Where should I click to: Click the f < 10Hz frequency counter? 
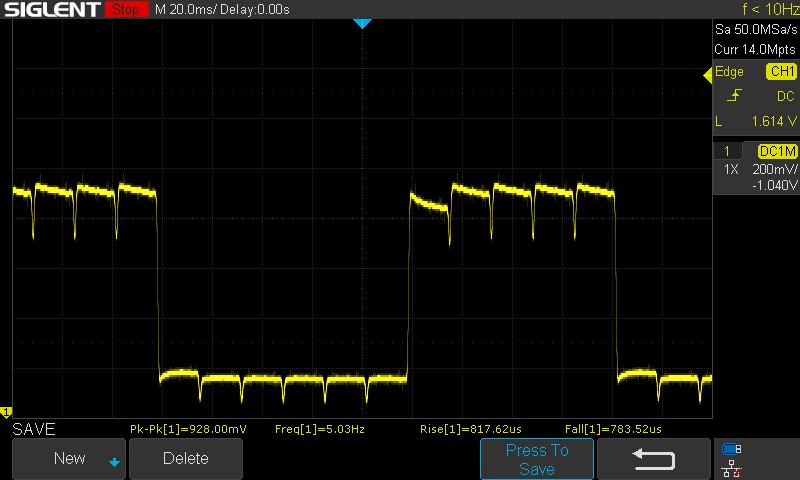point(771,9)
